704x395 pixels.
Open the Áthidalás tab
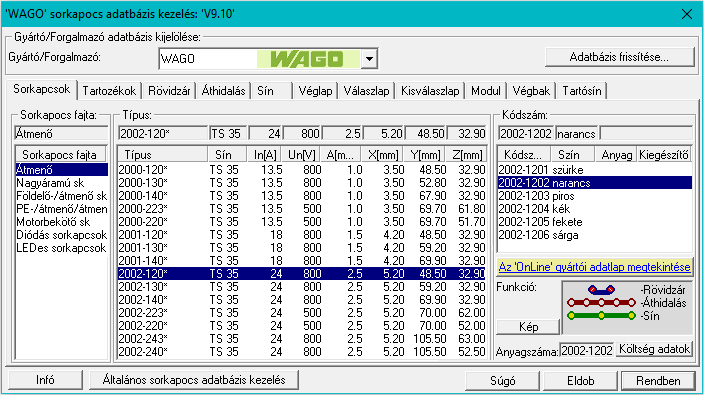click(x=223, y=91)
